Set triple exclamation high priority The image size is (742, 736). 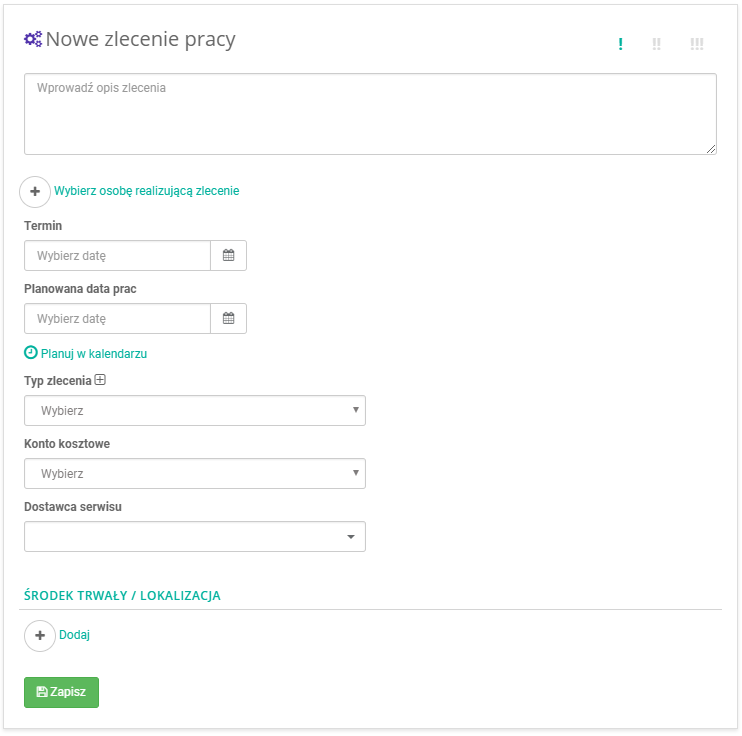click(697, 44)
